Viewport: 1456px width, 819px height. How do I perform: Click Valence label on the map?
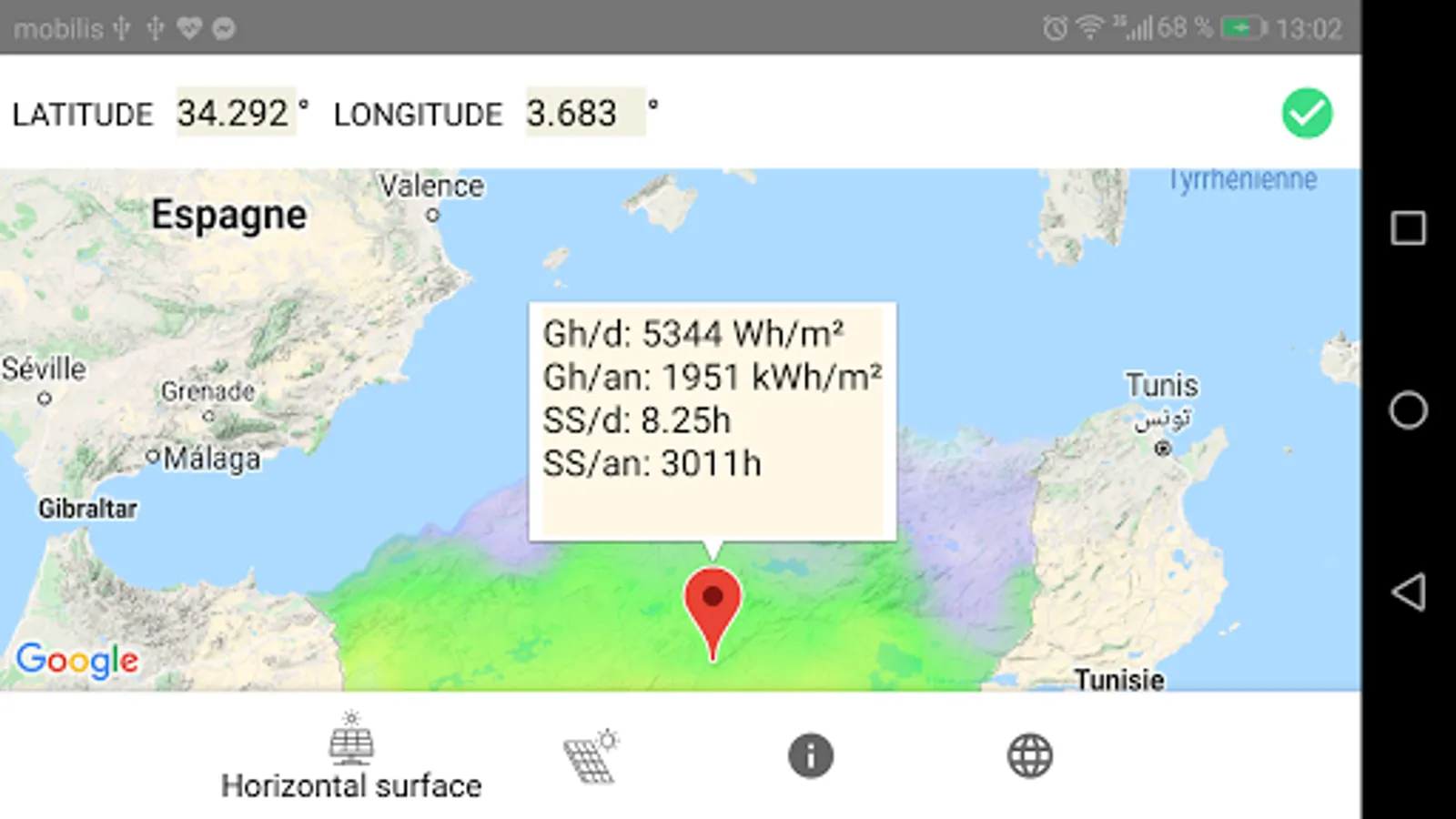point(431,186)
